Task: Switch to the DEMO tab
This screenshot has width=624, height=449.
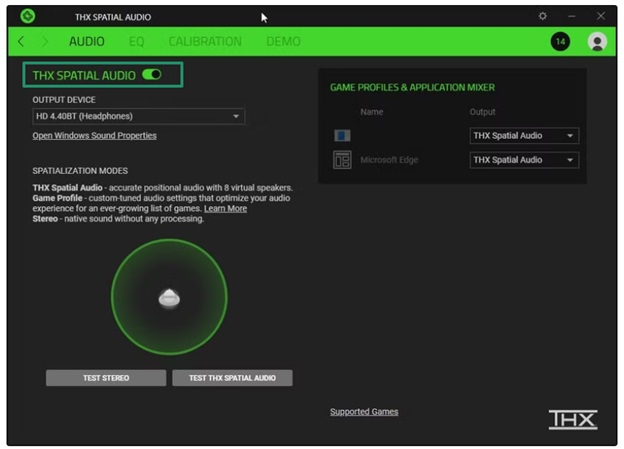Action: (x=283, y=41)
